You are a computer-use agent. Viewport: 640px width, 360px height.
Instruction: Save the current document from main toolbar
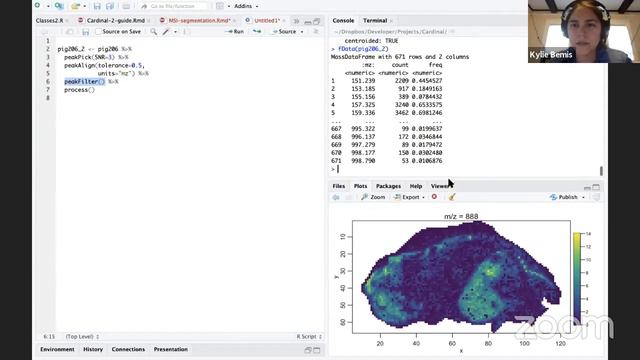coord(97,6)
